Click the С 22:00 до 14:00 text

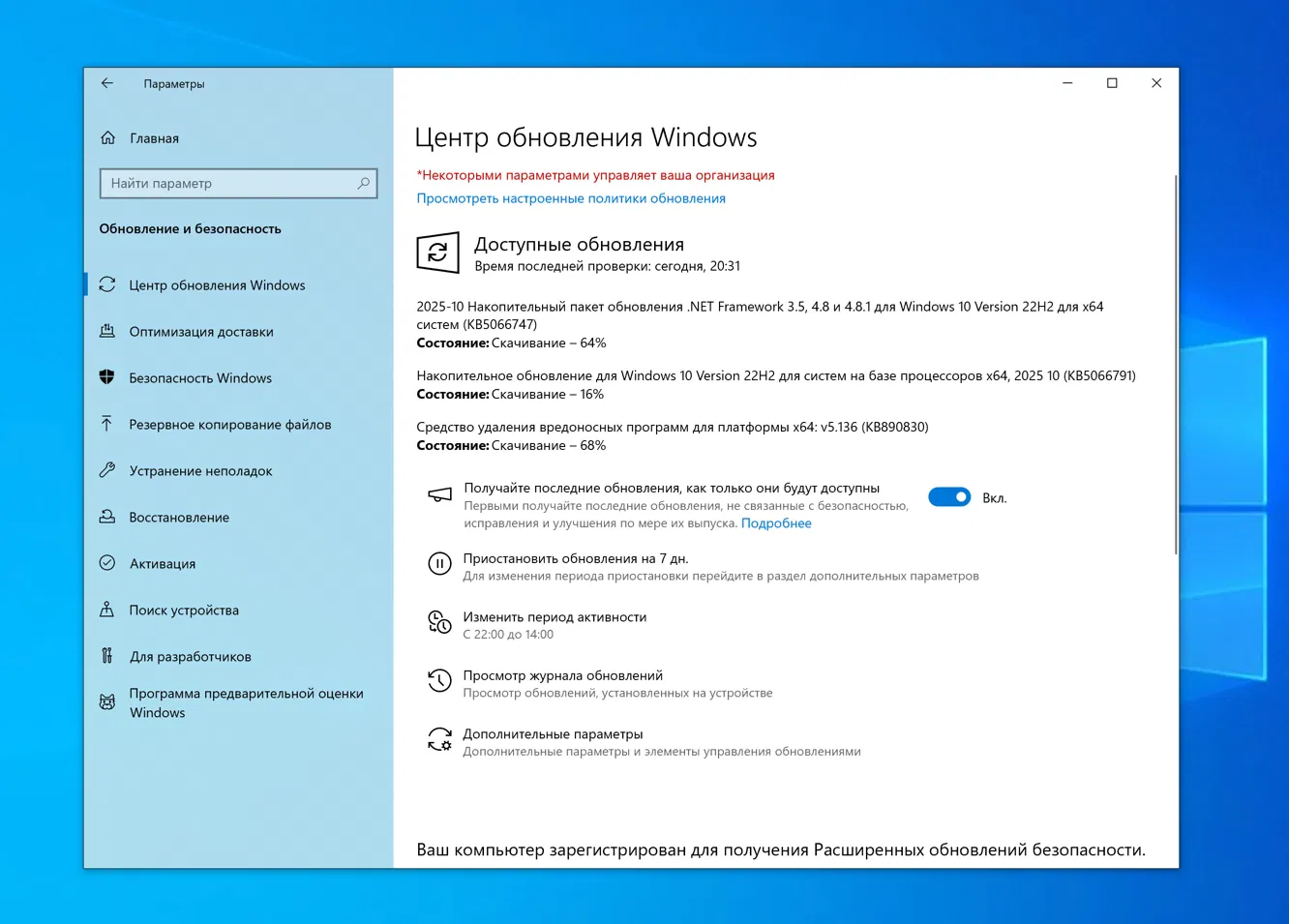pos(508,635)
